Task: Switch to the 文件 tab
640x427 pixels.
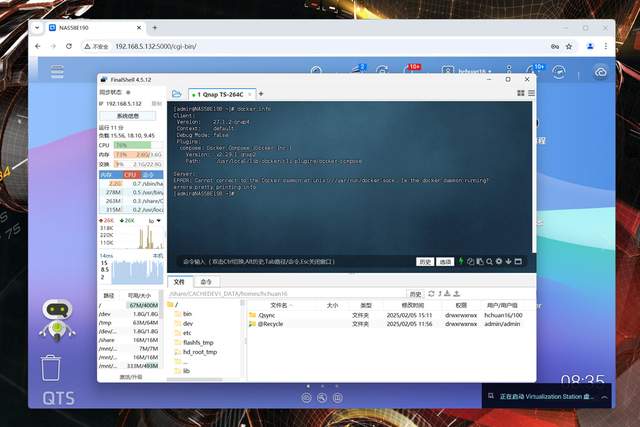Action: [x=179, y=282]
